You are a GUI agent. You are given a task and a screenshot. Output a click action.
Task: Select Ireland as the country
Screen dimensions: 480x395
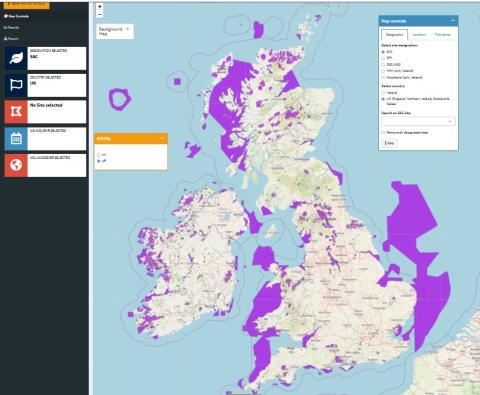pyautogui.click(x=383, y=93)
